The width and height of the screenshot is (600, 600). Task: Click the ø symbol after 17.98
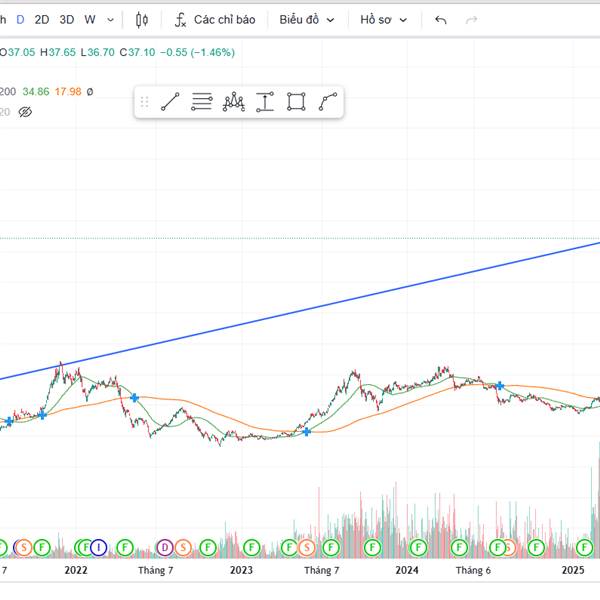[x=90, y=92]
